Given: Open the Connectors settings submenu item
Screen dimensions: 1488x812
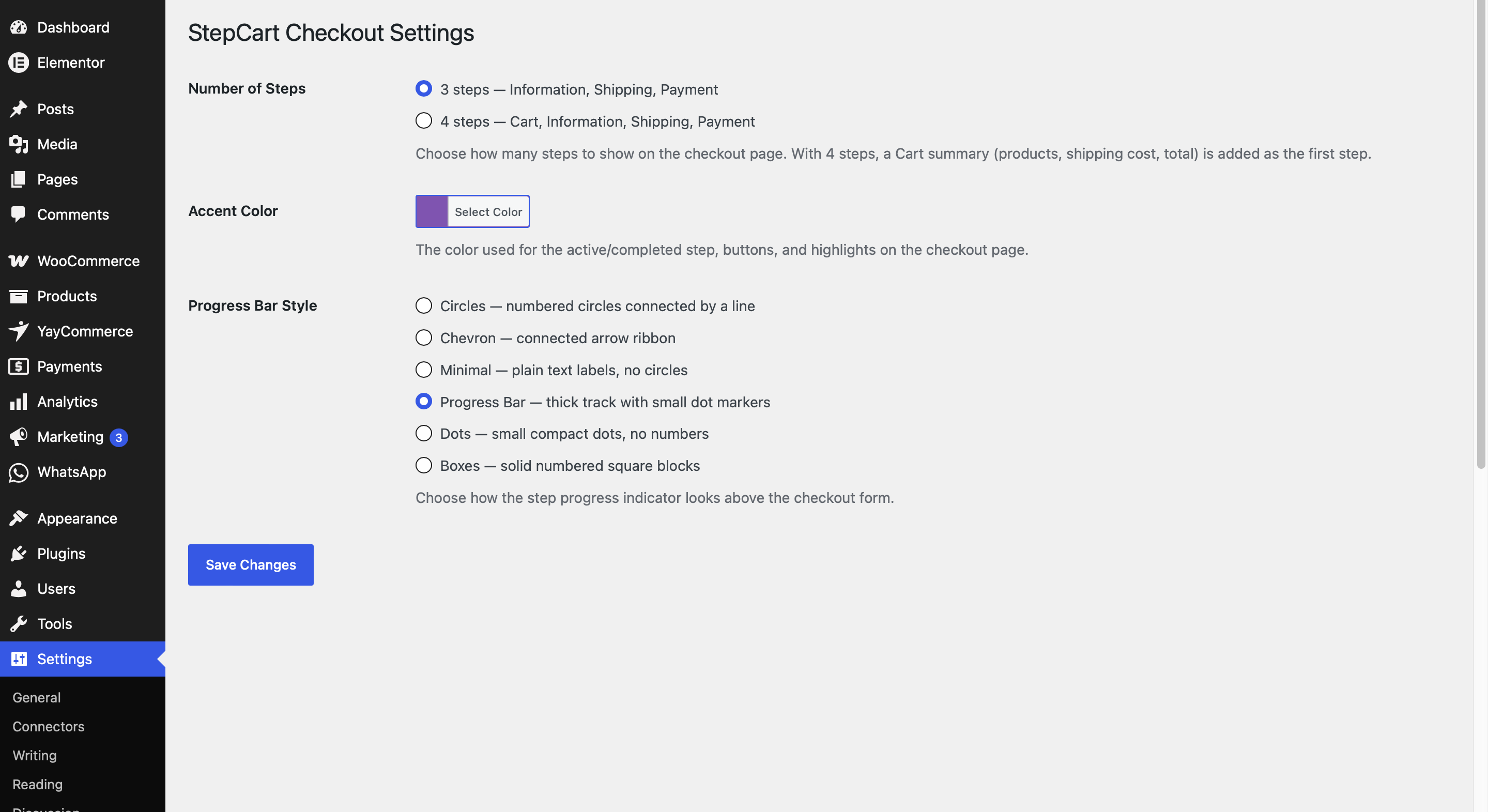Looking at the screenshot, I should point(49,726).
